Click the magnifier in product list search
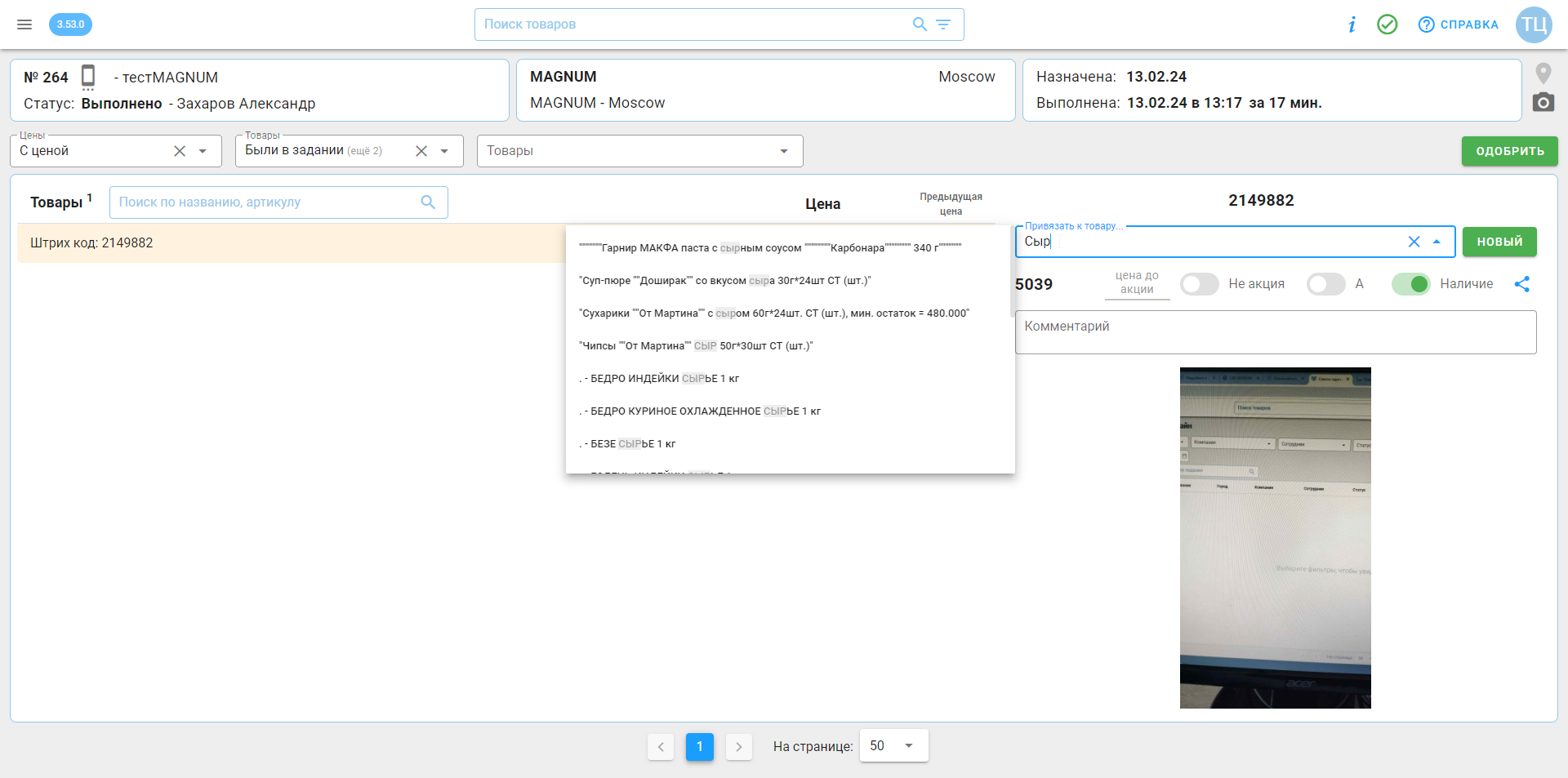The height and width of the screenshot is (778, 1568). click(x=428, y=202)
